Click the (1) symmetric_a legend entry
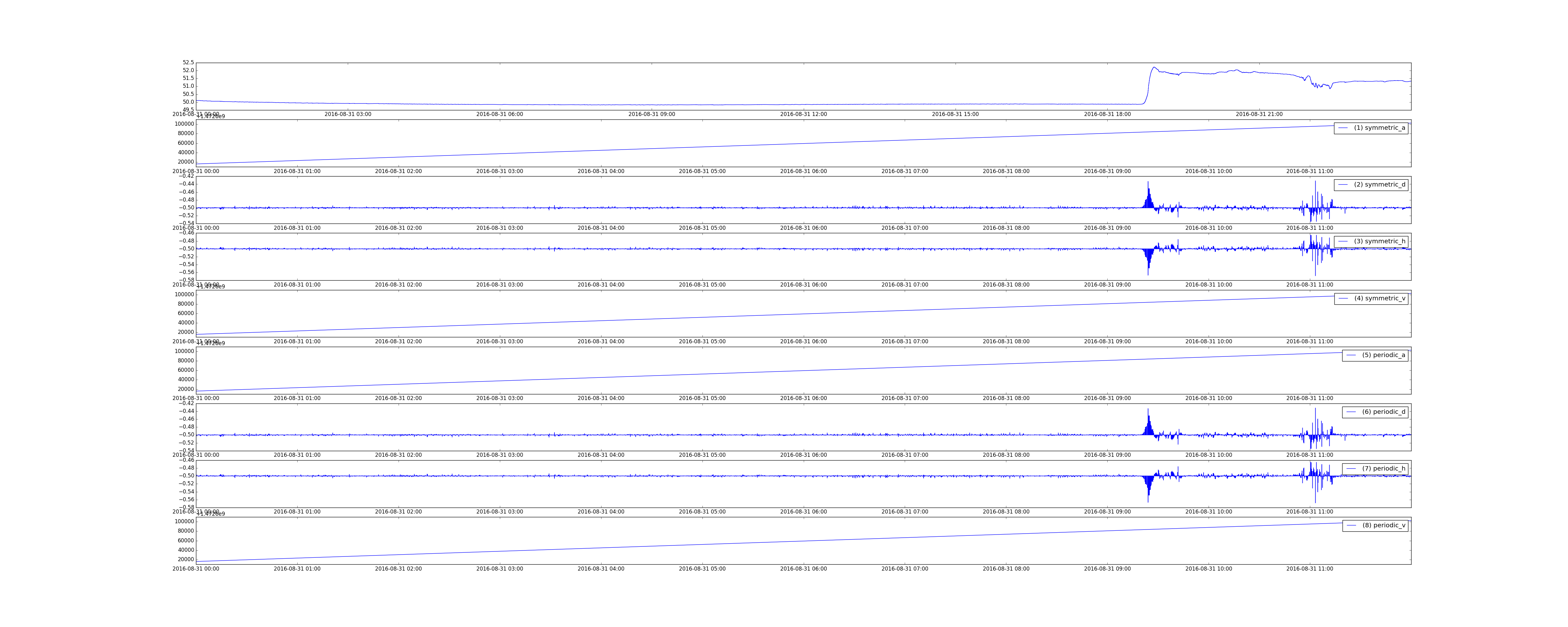Viewport: 1568px width, 627px height. 1371,128
